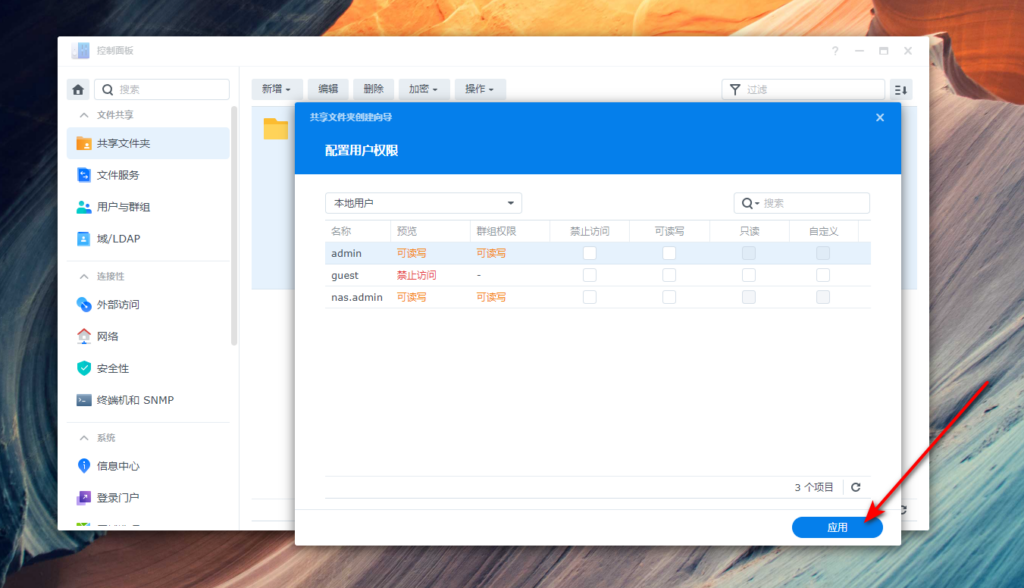This screenshot has height=588, width=1024.
Task: Open the wizard search magnifier options
Action: [750, 203]
